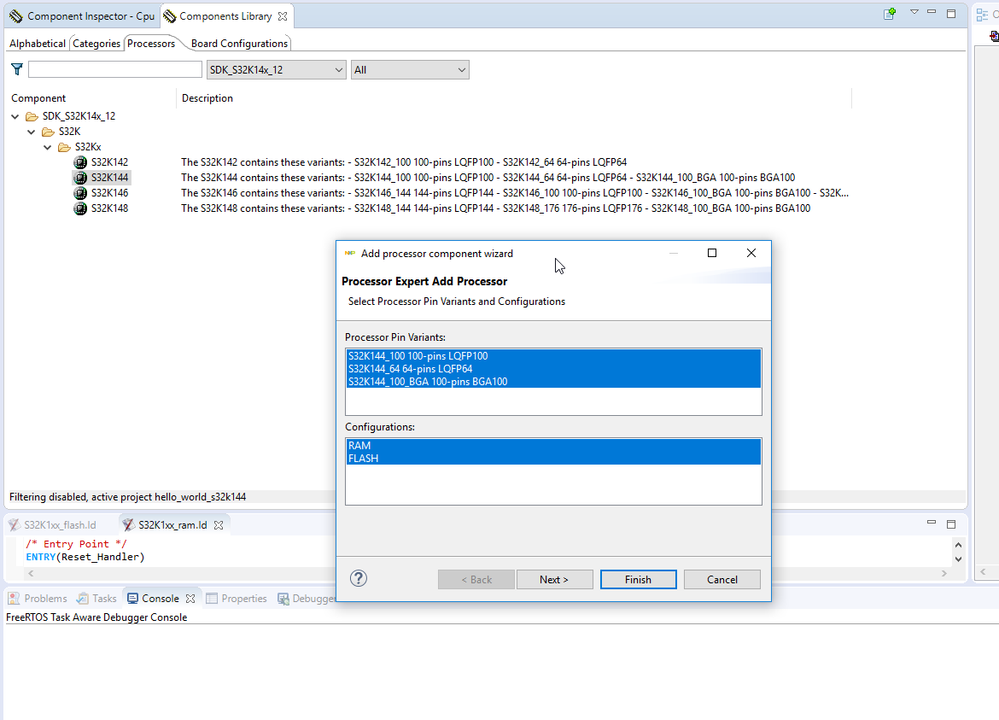Collapse the S32Kx folder node

tap(48, 147)
